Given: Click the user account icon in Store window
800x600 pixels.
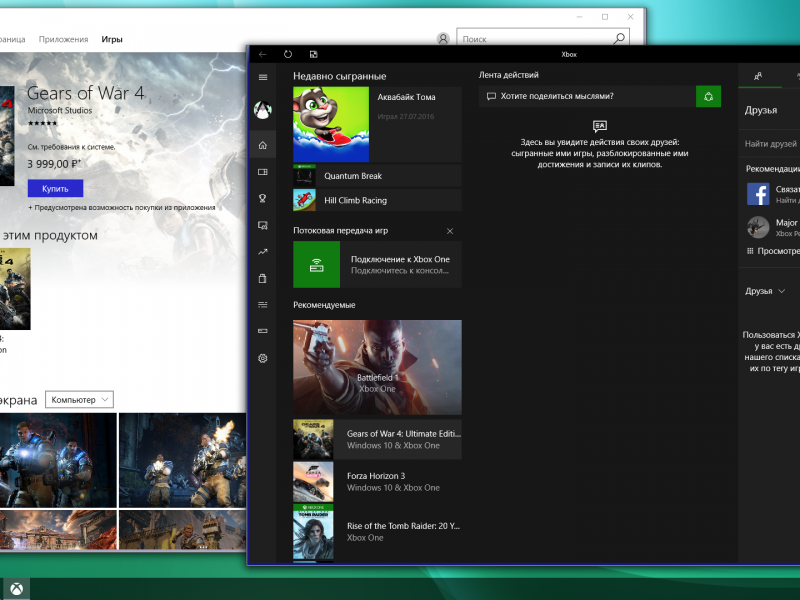Looking at the screenshot, I should (x=443, y=38).
